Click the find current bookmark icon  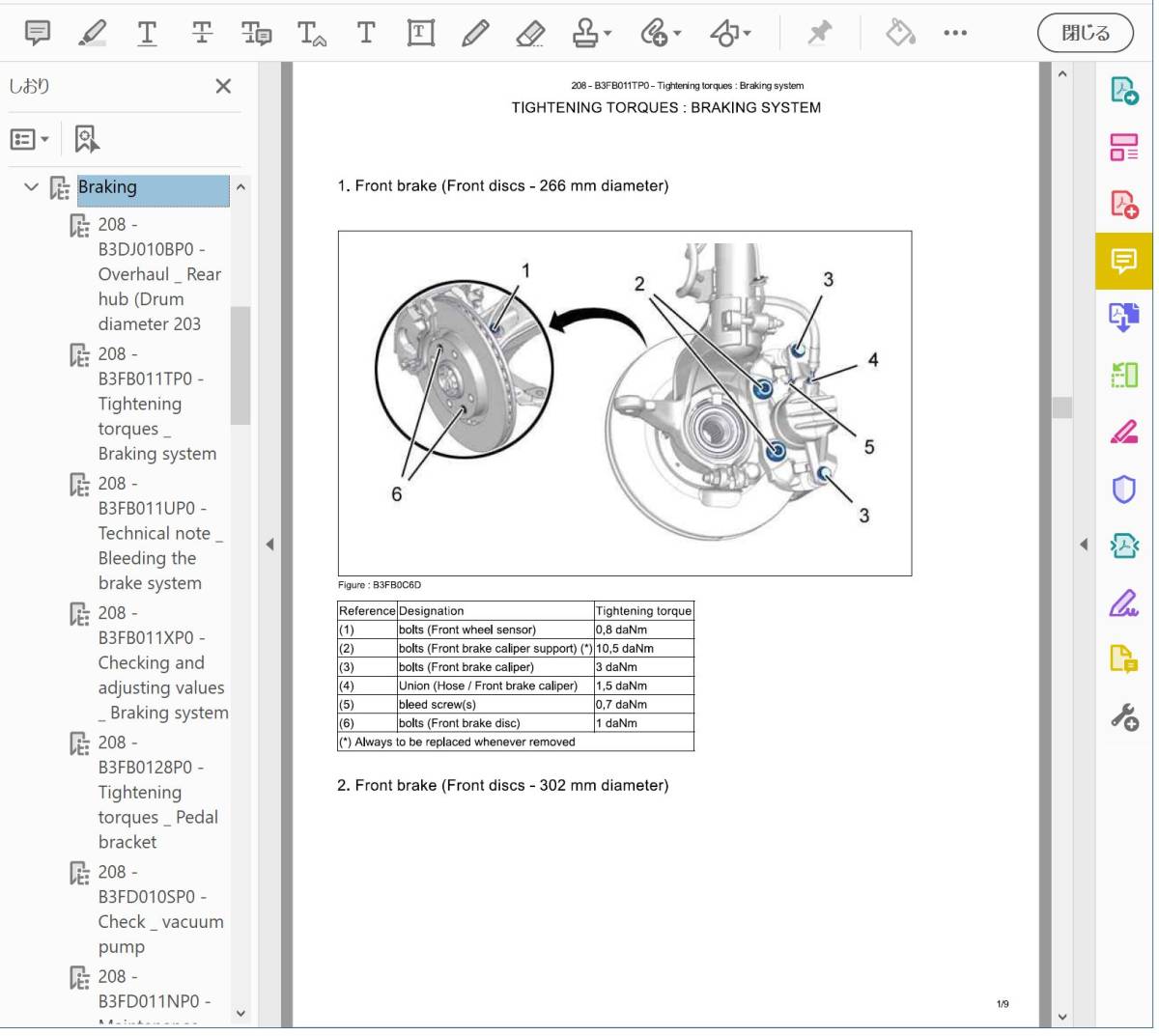[87, 139]
